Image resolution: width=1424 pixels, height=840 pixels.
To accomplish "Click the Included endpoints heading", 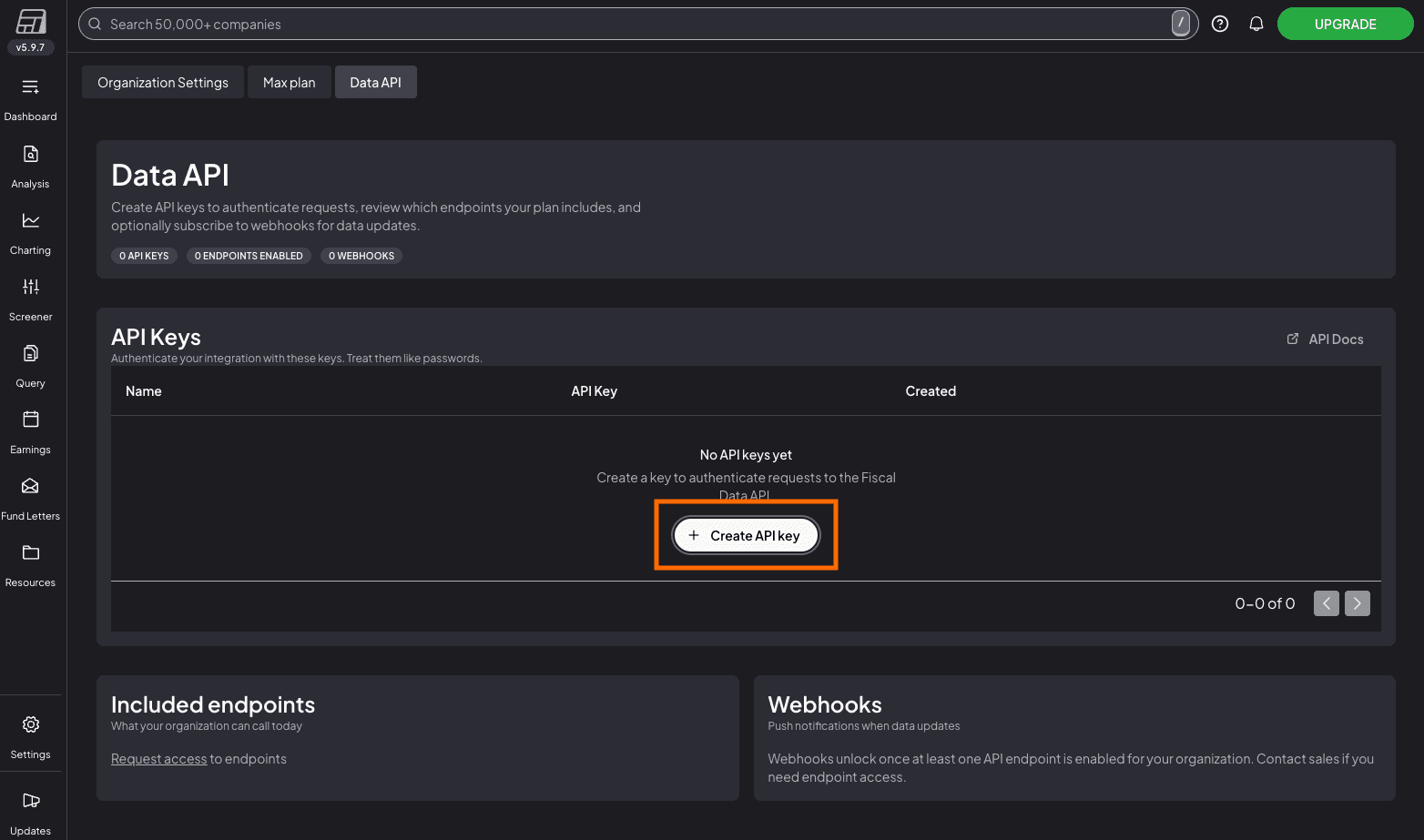I will point(213,704).
